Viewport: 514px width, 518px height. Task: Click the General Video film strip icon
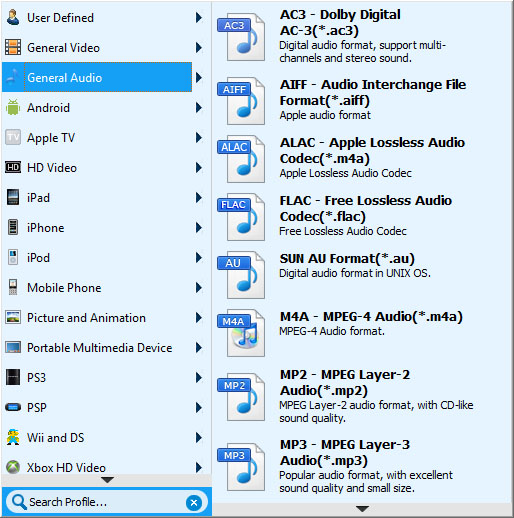tap(13, 47)
